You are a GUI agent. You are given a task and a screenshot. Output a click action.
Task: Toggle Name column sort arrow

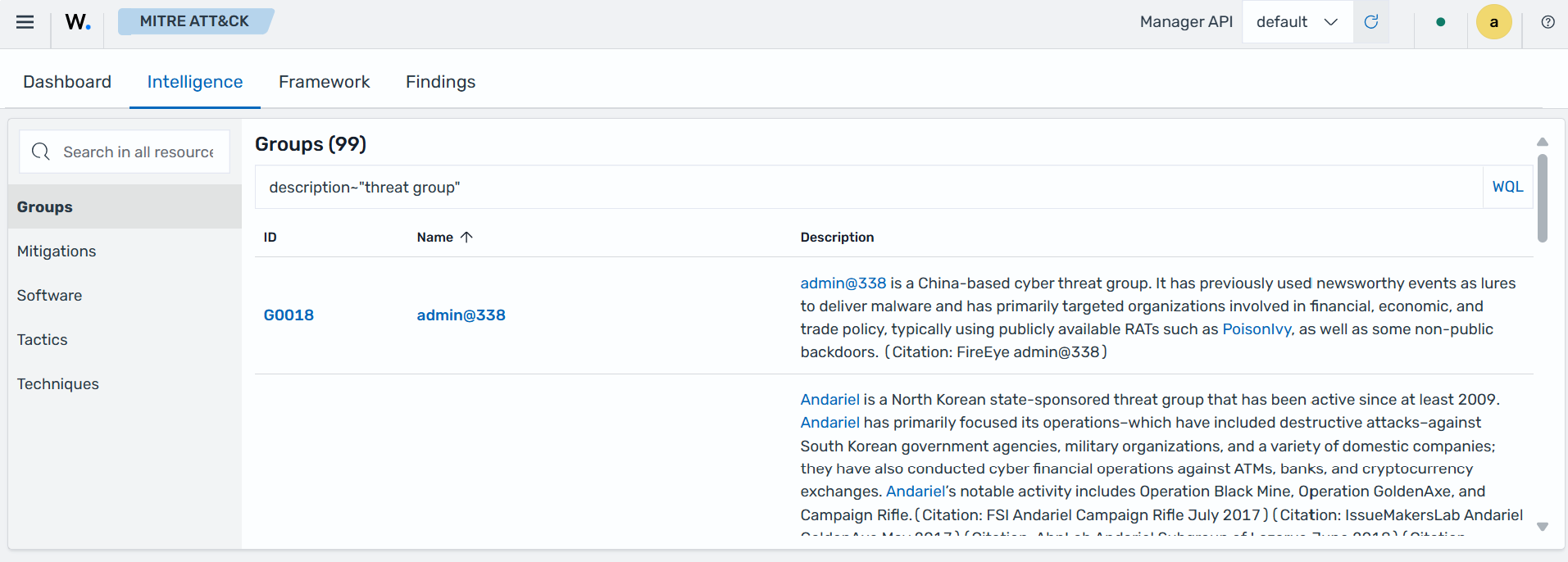467,237
